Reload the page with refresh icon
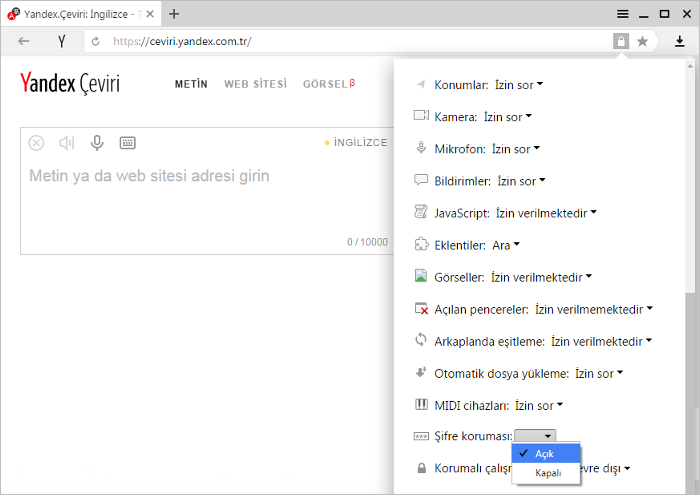700x495 pixels. pos(96,42)
